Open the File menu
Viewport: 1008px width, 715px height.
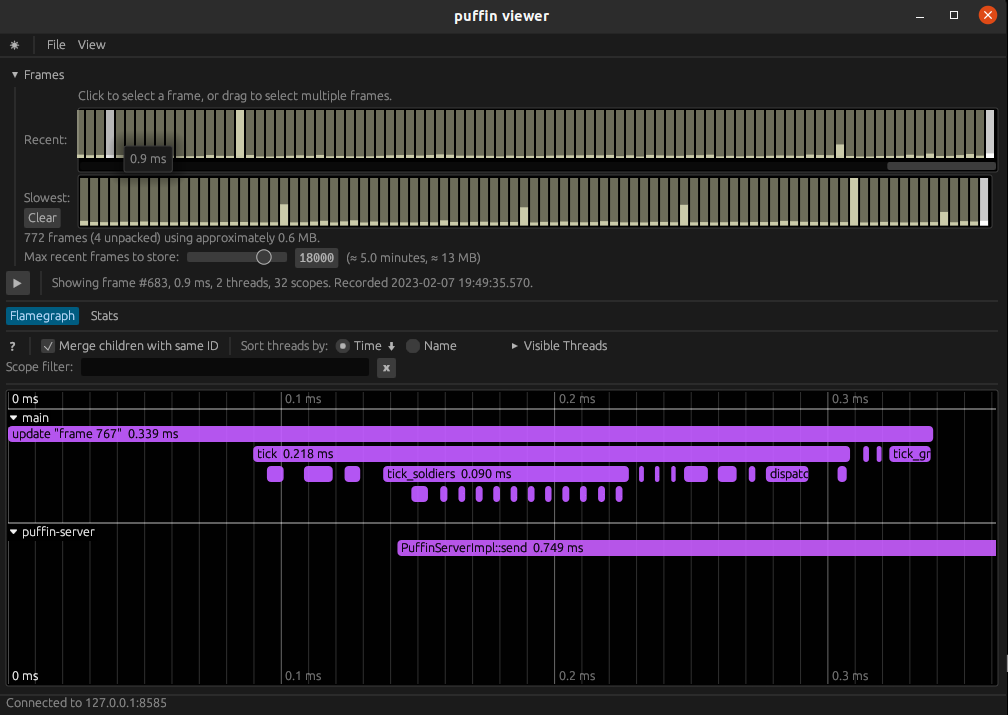pos(56,45)
